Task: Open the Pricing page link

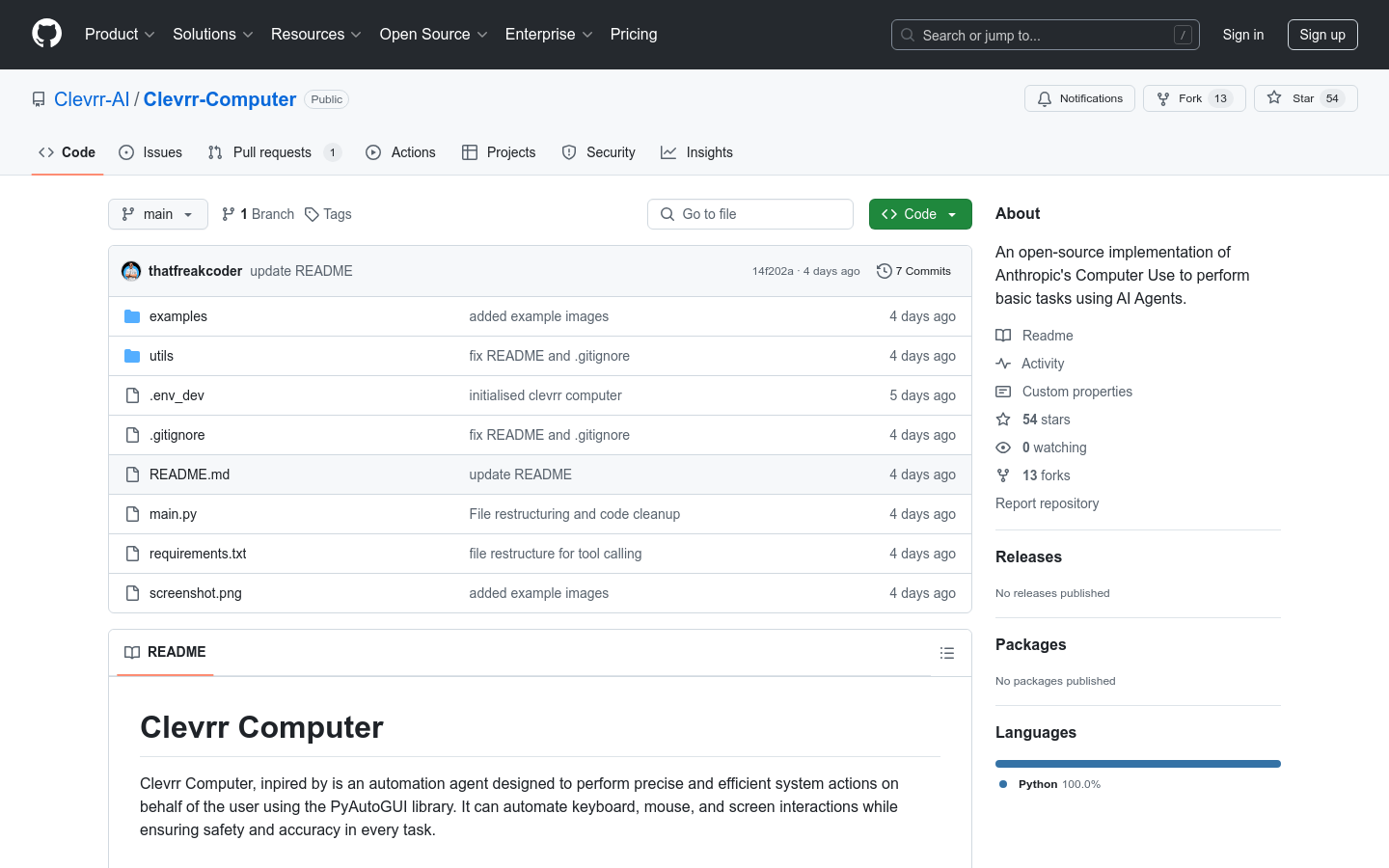Action: [634, 34]
